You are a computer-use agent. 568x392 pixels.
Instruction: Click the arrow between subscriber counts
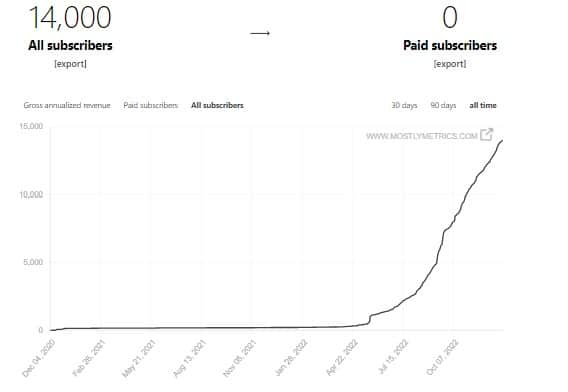[260, 33]
